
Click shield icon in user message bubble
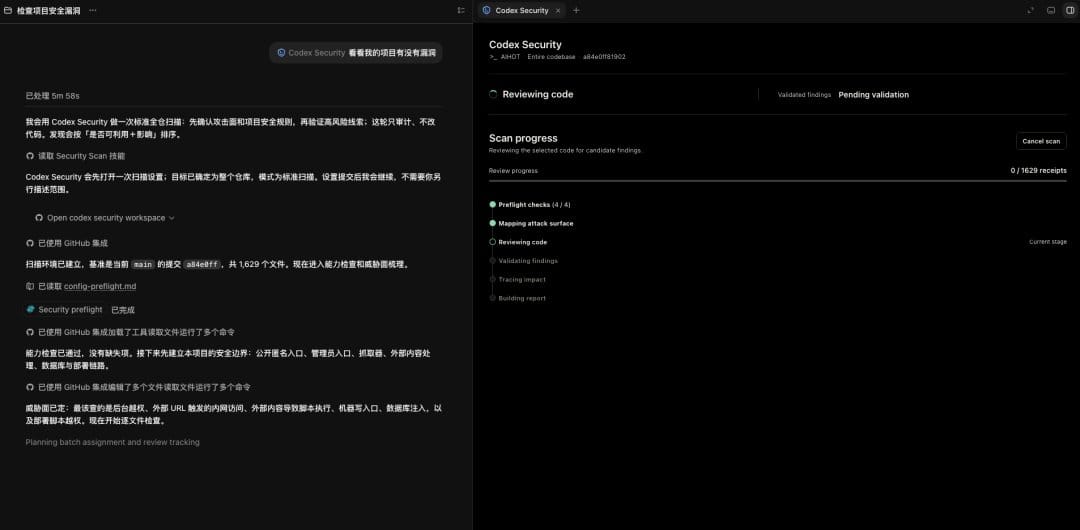click(281, 52)
